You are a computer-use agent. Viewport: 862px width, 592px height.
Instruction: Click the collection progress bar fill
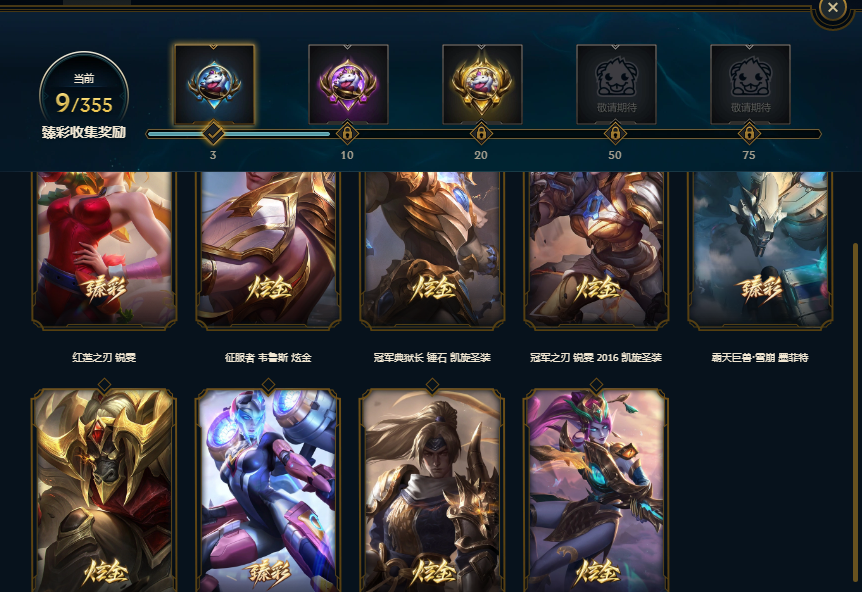tap(239, 134)
